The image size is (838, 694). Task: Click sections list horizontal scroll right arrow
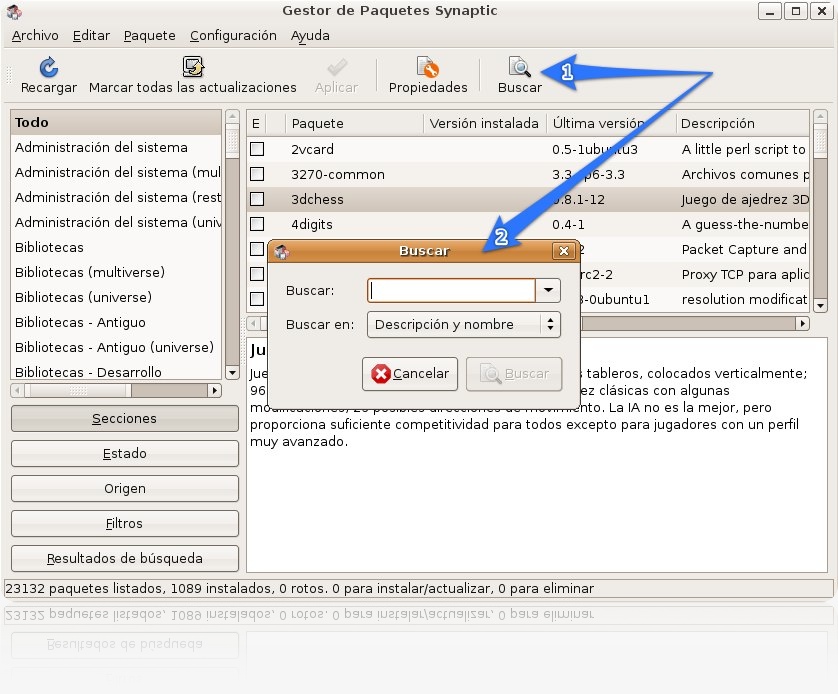click(214, 391)
